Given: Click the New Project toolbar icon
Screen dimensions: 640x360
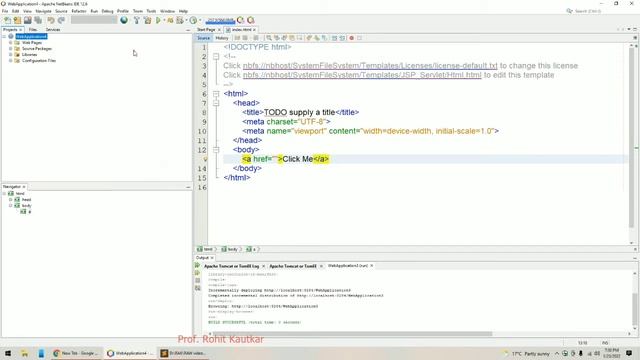Looking at the screenshot, I should click(x=17, y=20).
